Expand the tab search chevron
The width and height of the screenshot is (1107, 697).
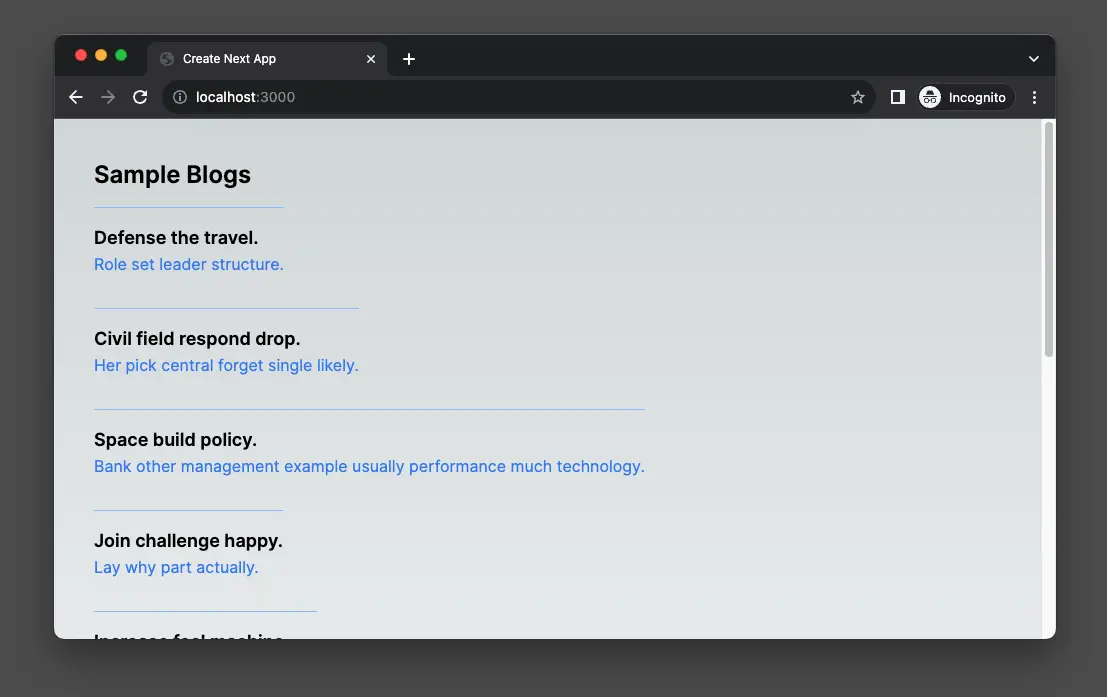[x=1034, y=59]
